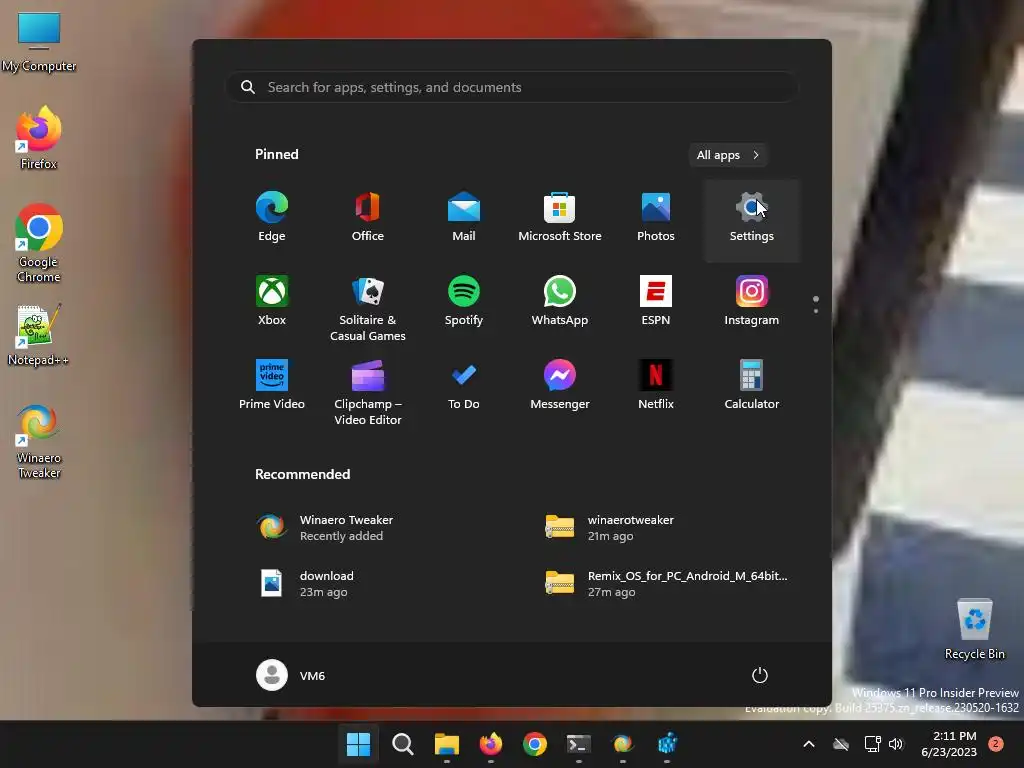Open recommended winaerotweaker folder
The height and width of the screenshot is (768, 1024).
pos(658,527)
